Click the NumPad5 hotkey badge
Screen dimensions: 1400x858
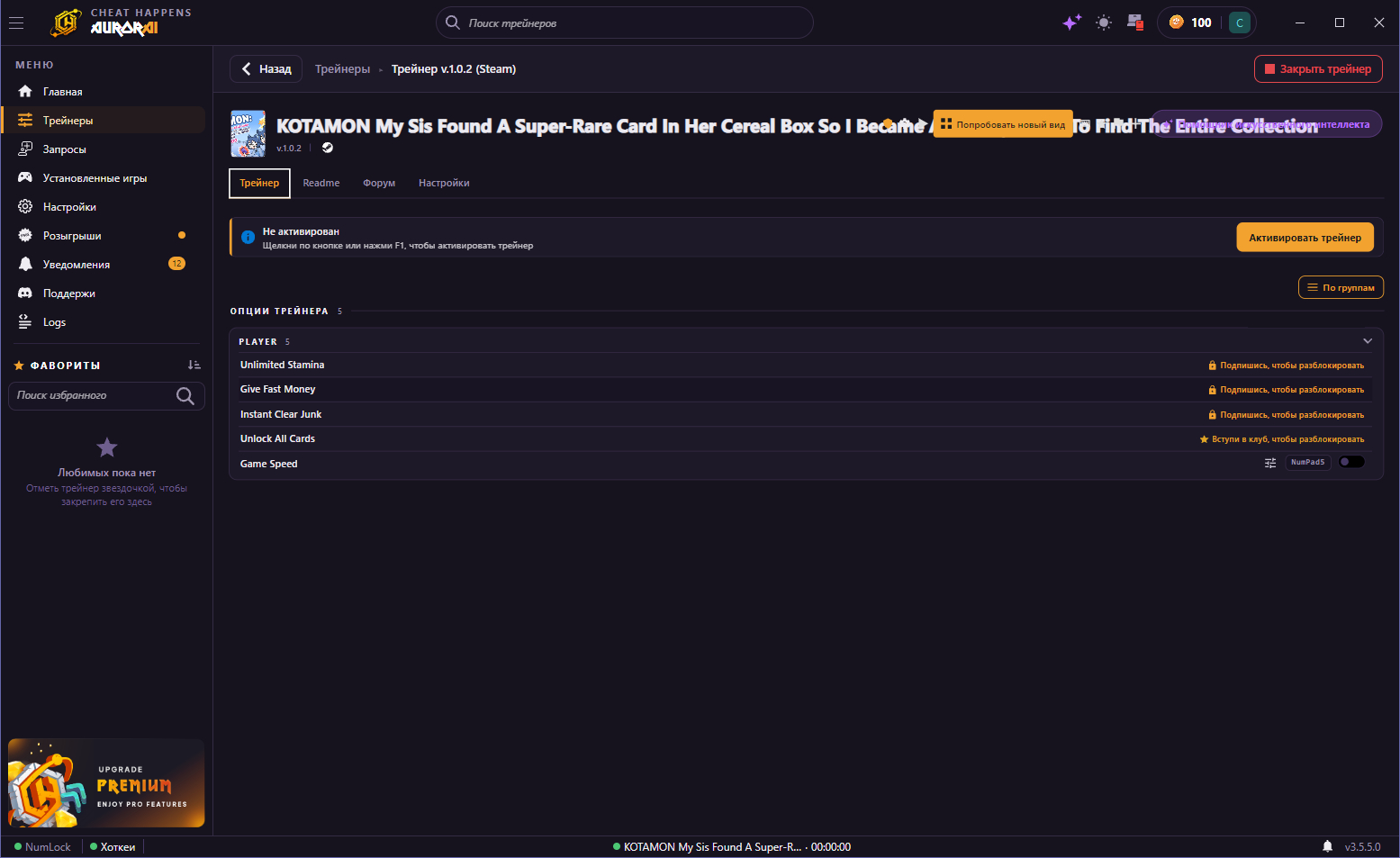1307,463
